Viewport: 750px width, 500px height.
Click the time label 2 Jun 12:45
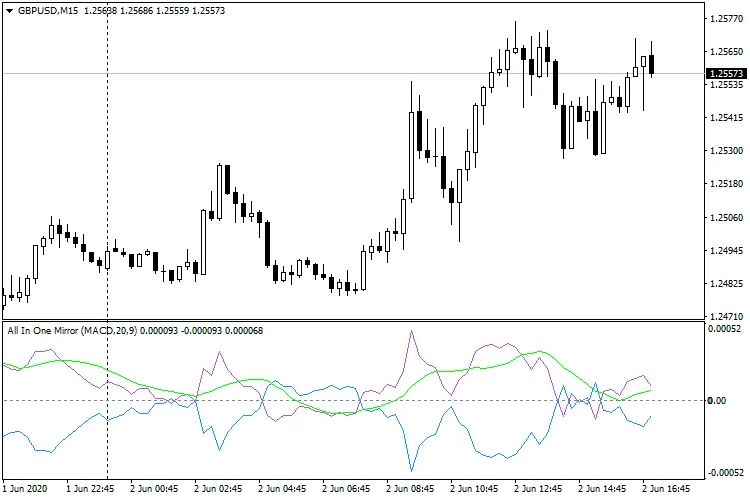pos(538,489)
